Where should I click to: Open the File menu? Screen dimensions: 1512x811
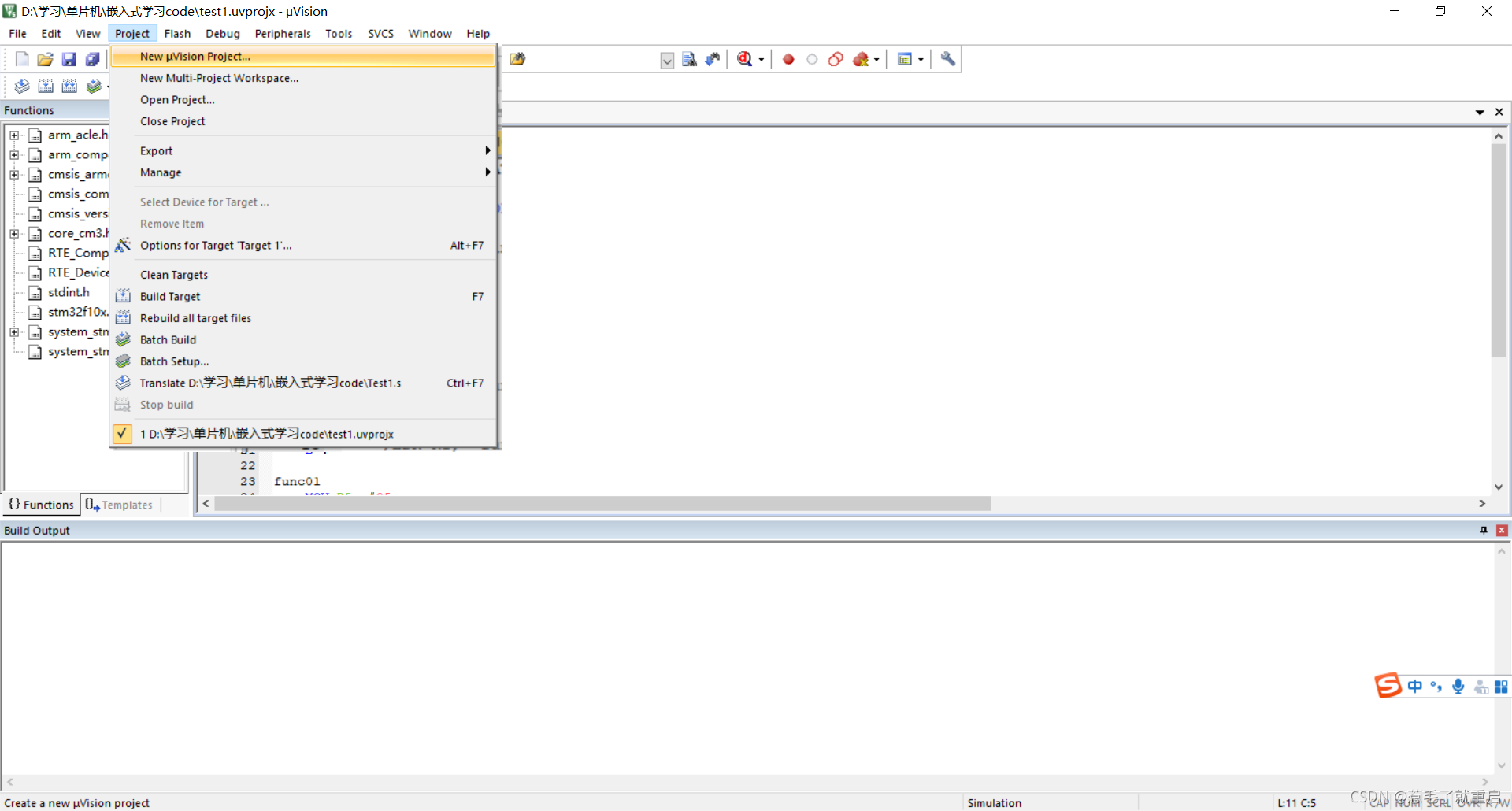pyautogui.click(x=17, y=34)
